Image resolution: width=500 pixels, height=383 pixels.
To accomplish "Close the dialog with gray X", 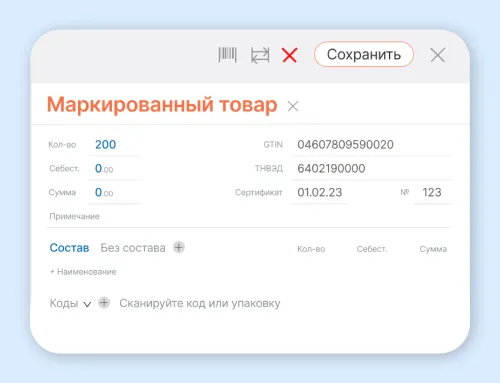I will tap(438, 55).
